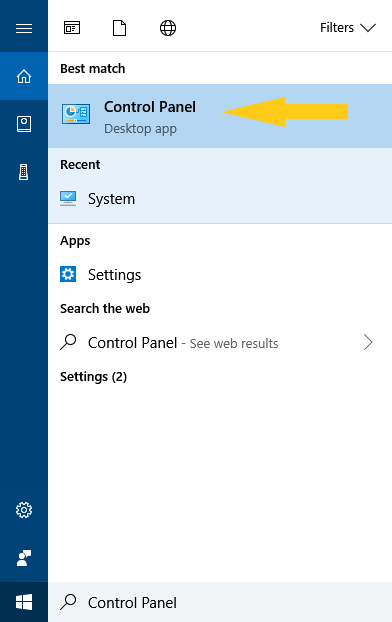Click the devices tower icon in sidebar
Screen dimensions: 392x622
click(x=24, y=172)
